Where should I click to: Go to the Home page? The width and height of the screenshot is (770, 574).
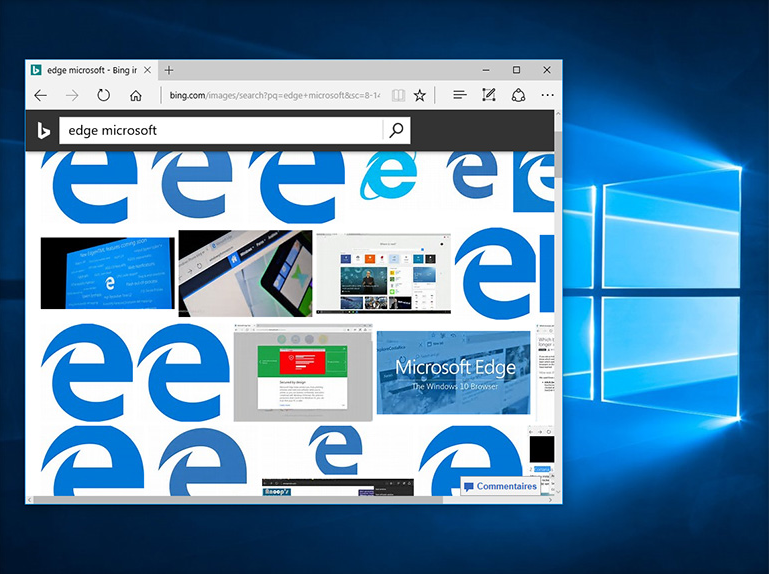(x=136, y=96)
